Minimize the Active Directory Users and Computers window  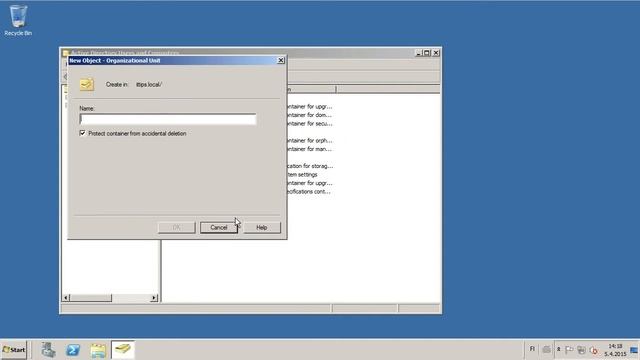click(418, 53)
